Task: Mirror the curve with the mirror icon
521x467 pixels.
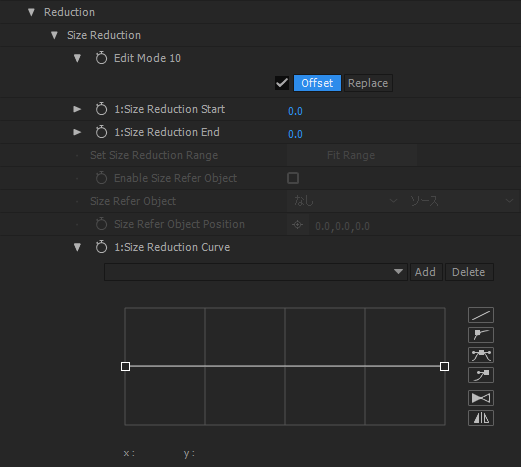Action: [481, 418]
